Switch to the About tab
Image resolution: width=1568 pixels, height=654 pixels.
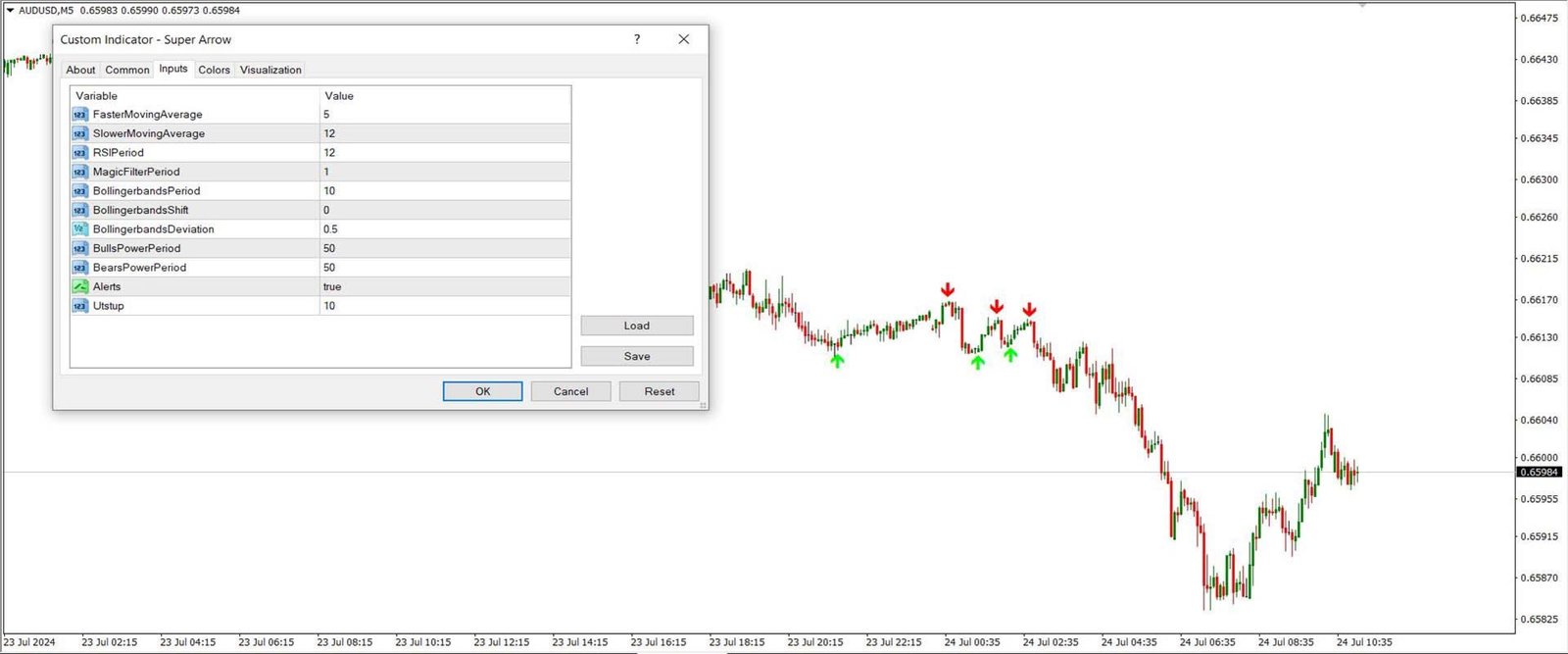[x=80, y=70]
